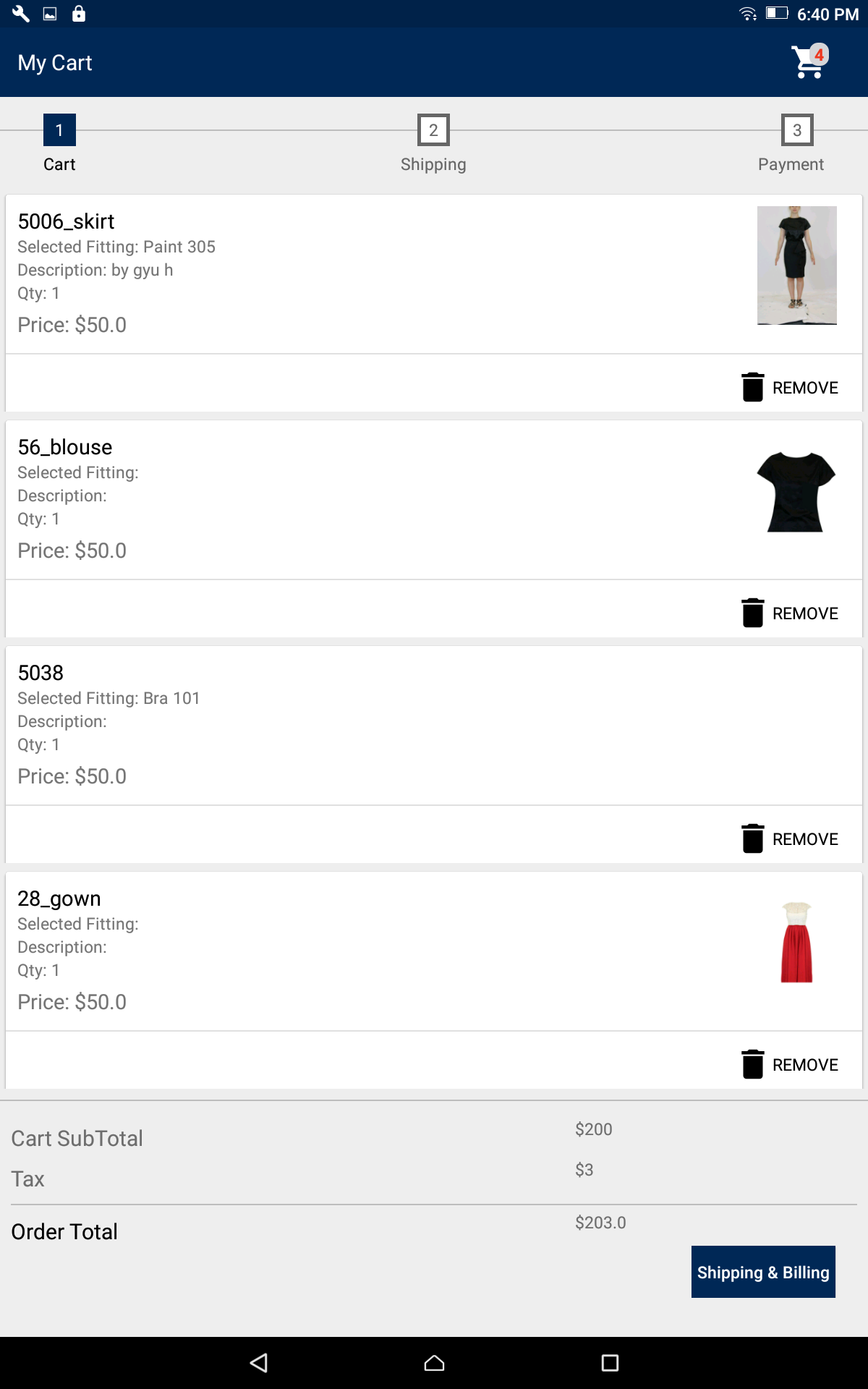868x1389 pixels.
Task: Go to step 3 Payment
Action: [x=796, y=131]
